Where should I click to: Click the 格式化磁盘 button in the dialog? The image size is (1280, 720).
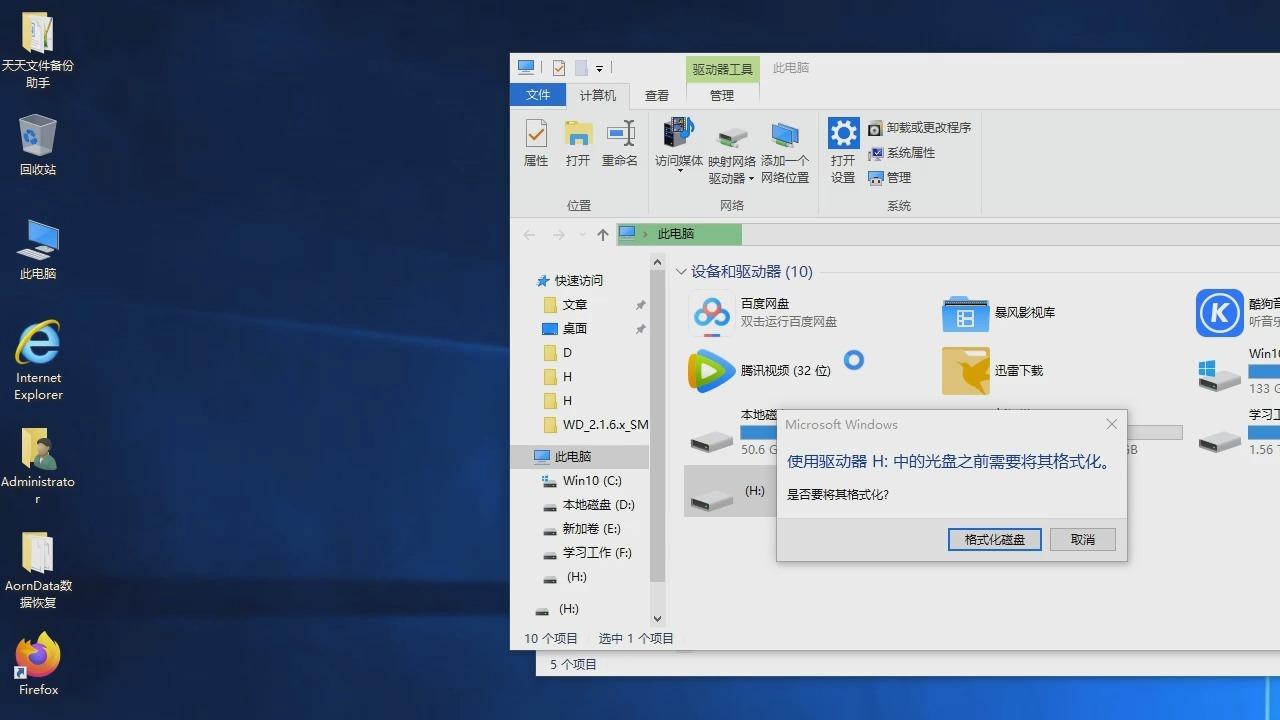pos(994,539)
